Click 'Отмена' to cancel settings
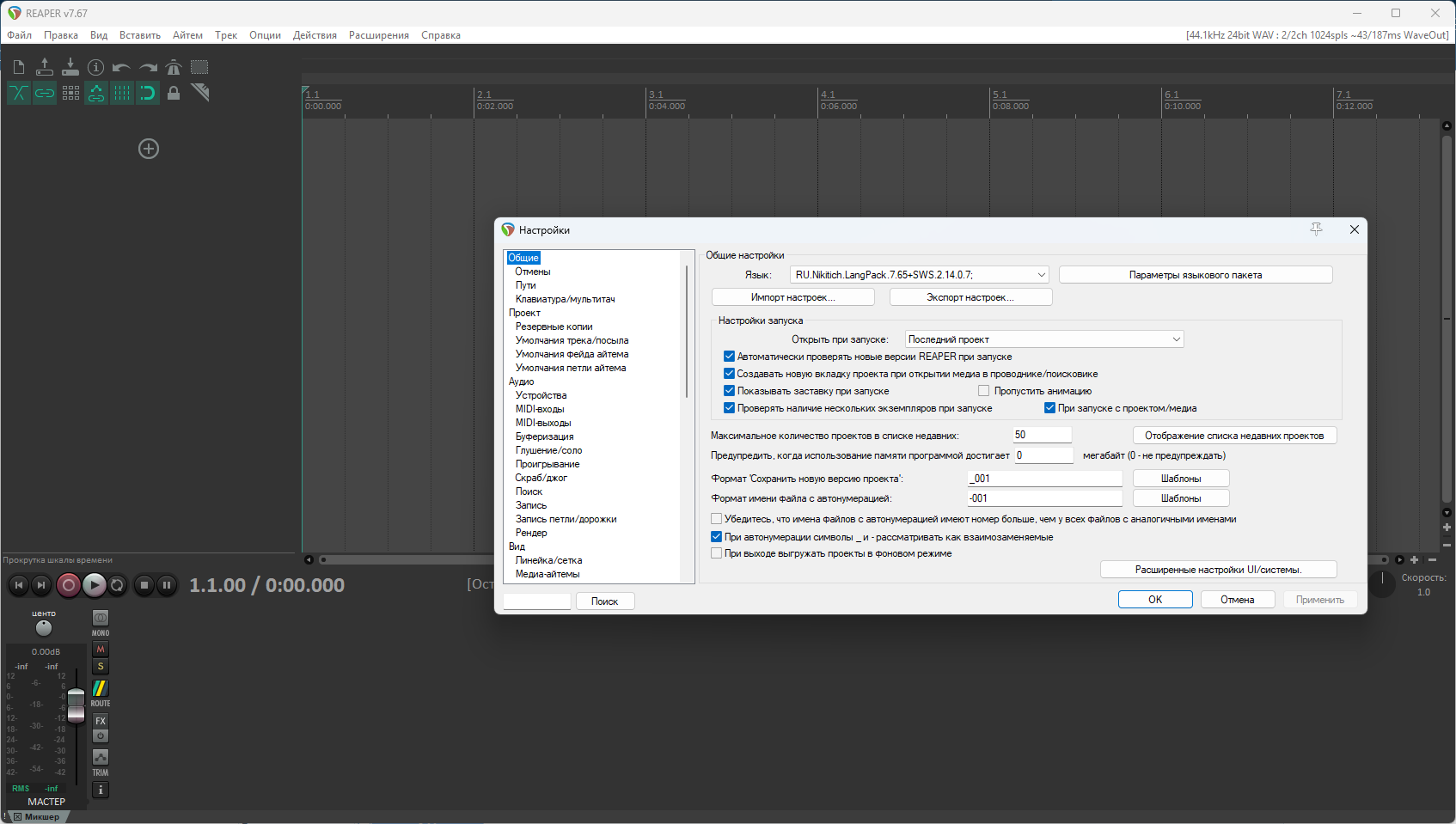The height and width of the screenshot is (824, 1456). coord(1237,600)
